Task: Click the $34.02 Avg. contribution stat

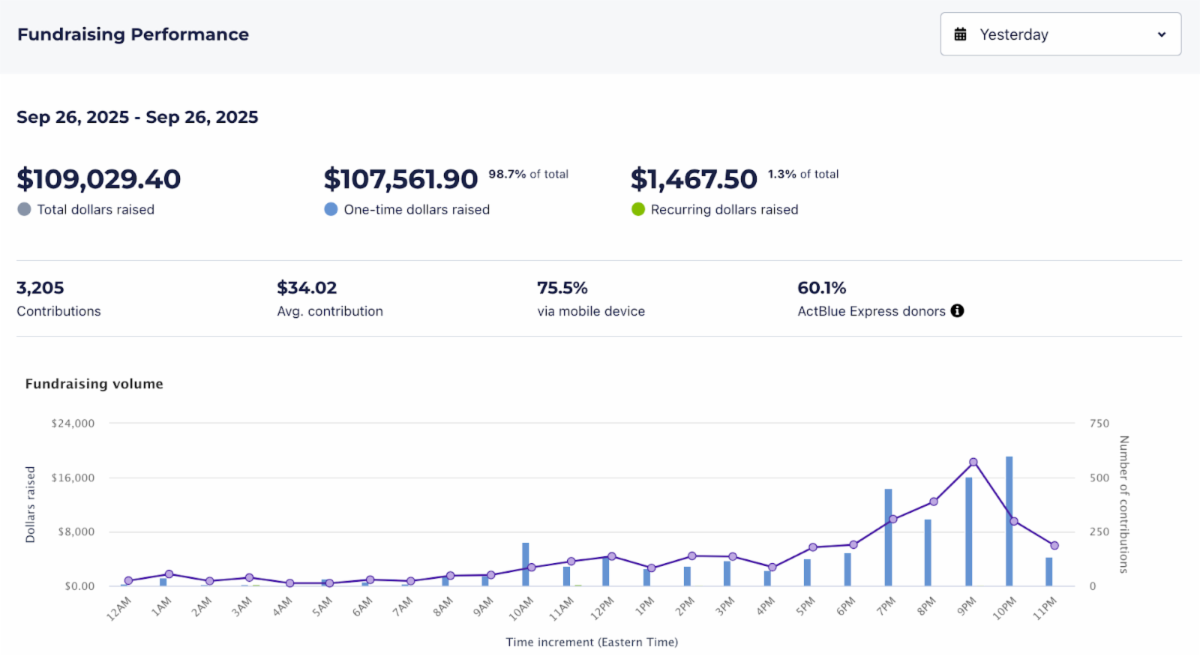Action: click(307, 288)
